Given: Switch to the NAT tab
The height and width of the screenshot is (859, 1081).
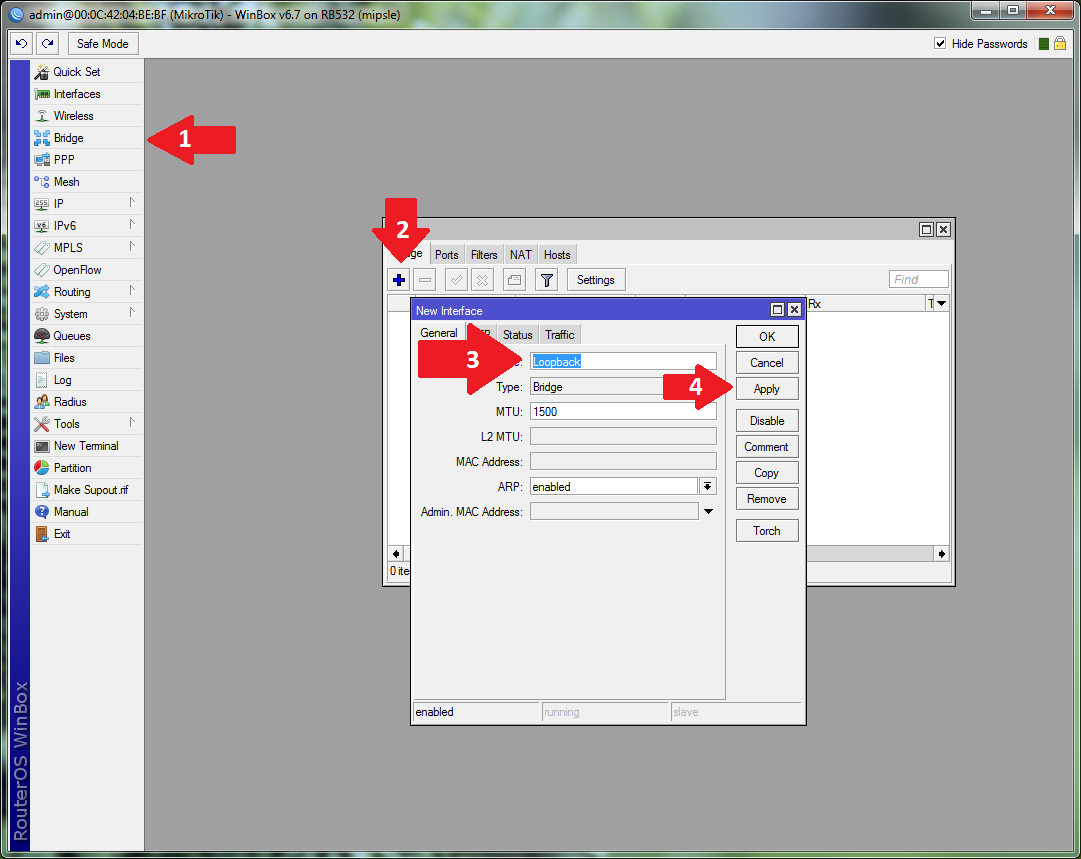Looking at the screenshot, I should [x=521, y=254].
